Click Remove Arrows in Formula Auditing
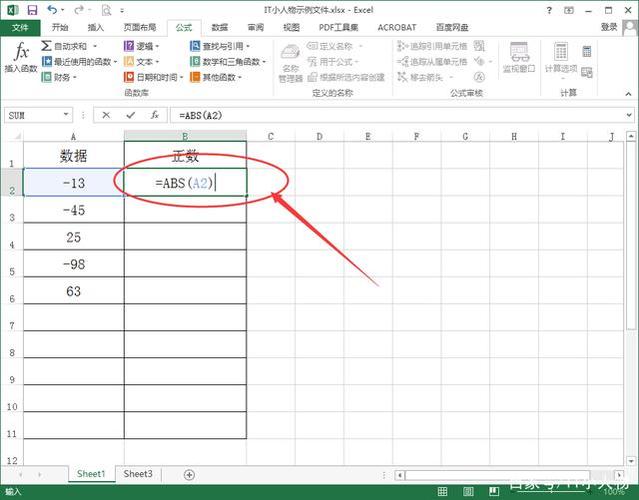This screenshot has width=639, height=500. [x=421, y=77]
